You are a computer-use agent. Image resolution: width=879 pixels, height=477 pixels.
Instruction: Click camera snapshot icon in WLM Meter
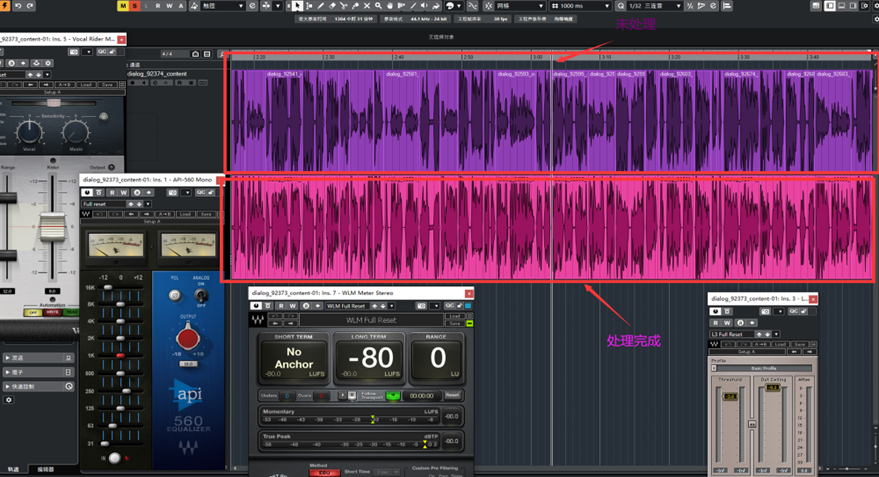click(x=422, y=306)
